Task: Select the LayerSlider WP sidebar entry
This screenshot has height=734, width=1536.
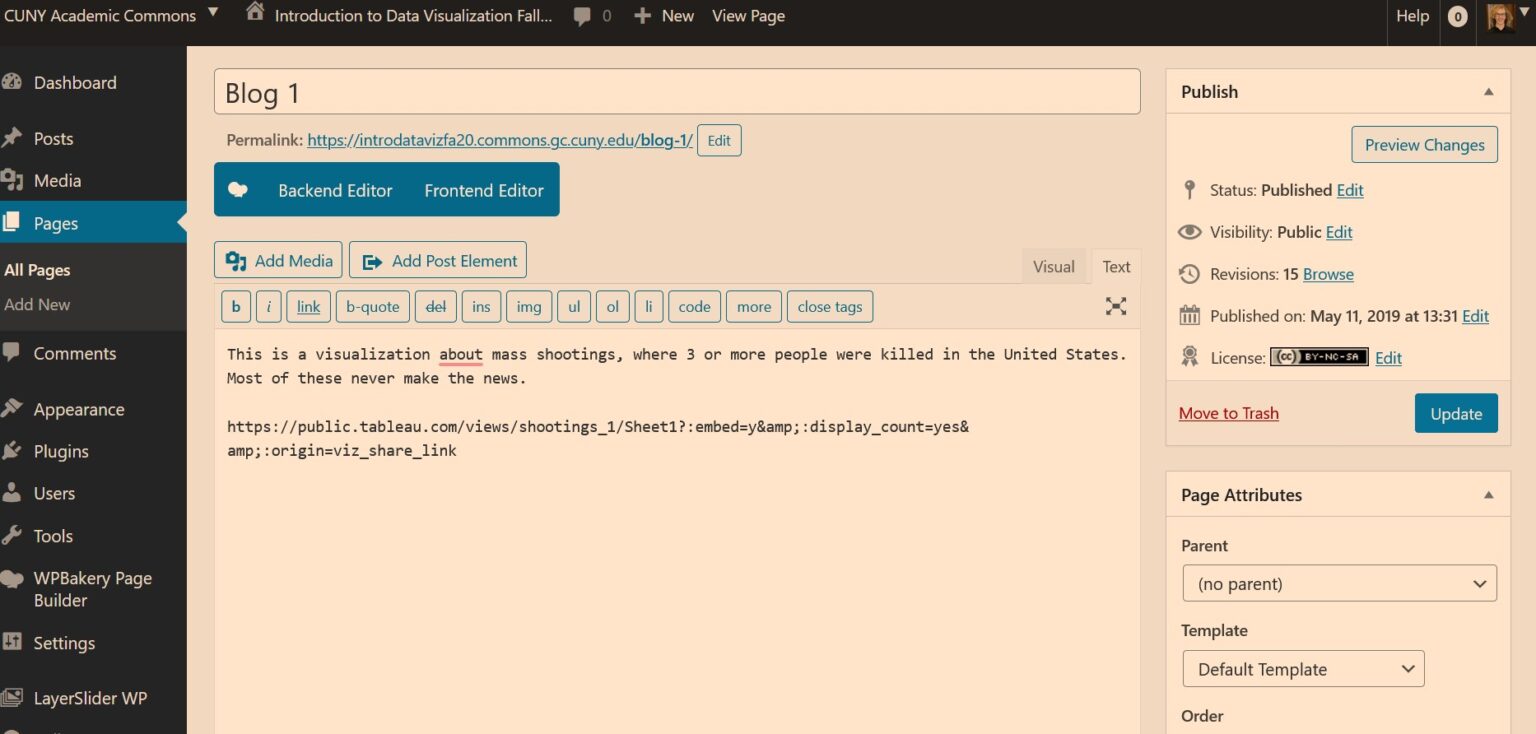Action: (92, 697)
